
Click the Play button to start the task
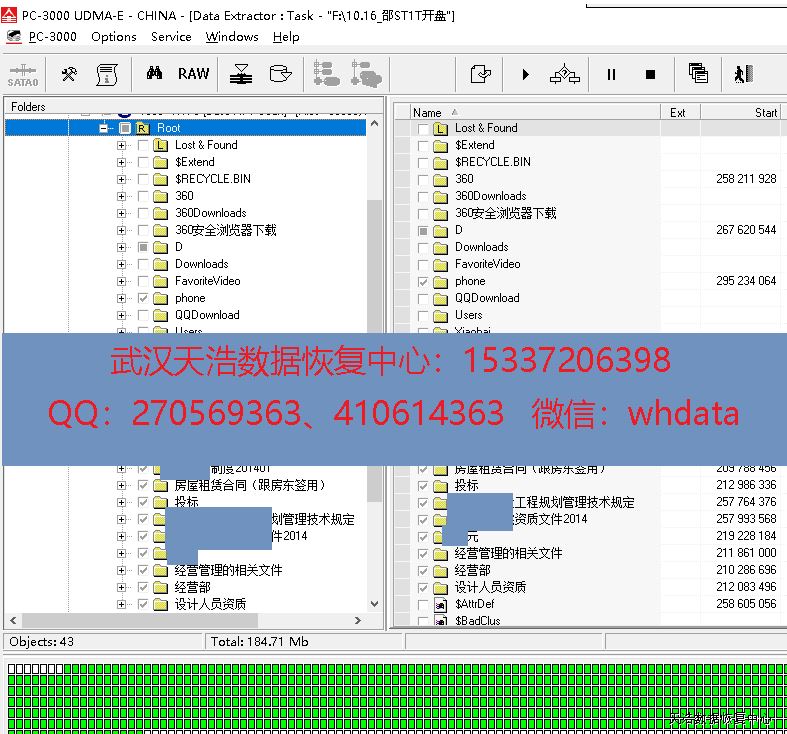point(525,74)
